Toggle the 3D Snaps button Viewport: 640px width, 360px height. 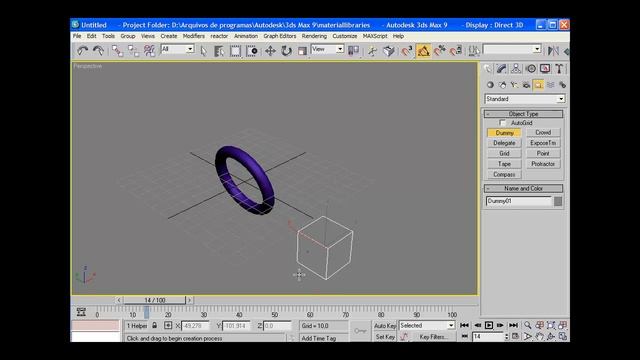(x=407, y=51)
